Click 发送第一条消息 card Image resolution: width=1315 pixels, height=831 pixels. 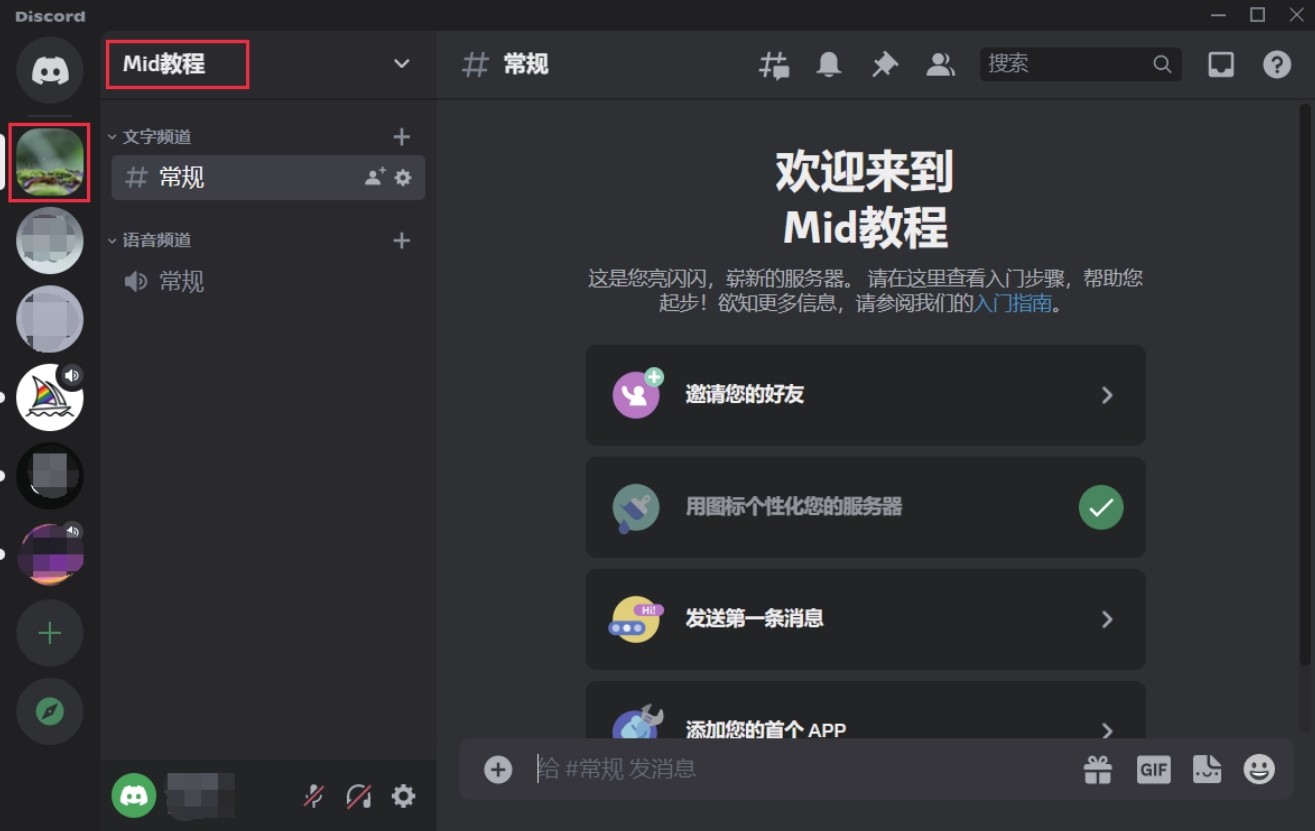pyautogui.click(x=865, y=619)
